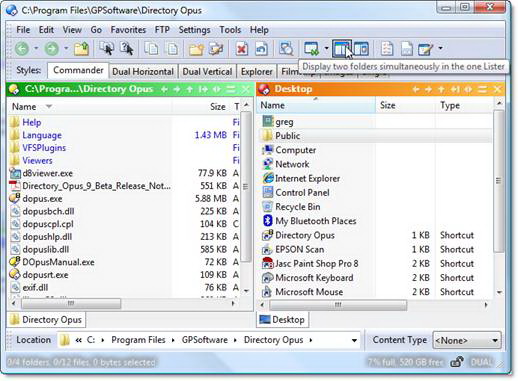Viewport: 518px width, 381px height.
Task: Select the VFSPlugins folder
Action: pos(44,148)
